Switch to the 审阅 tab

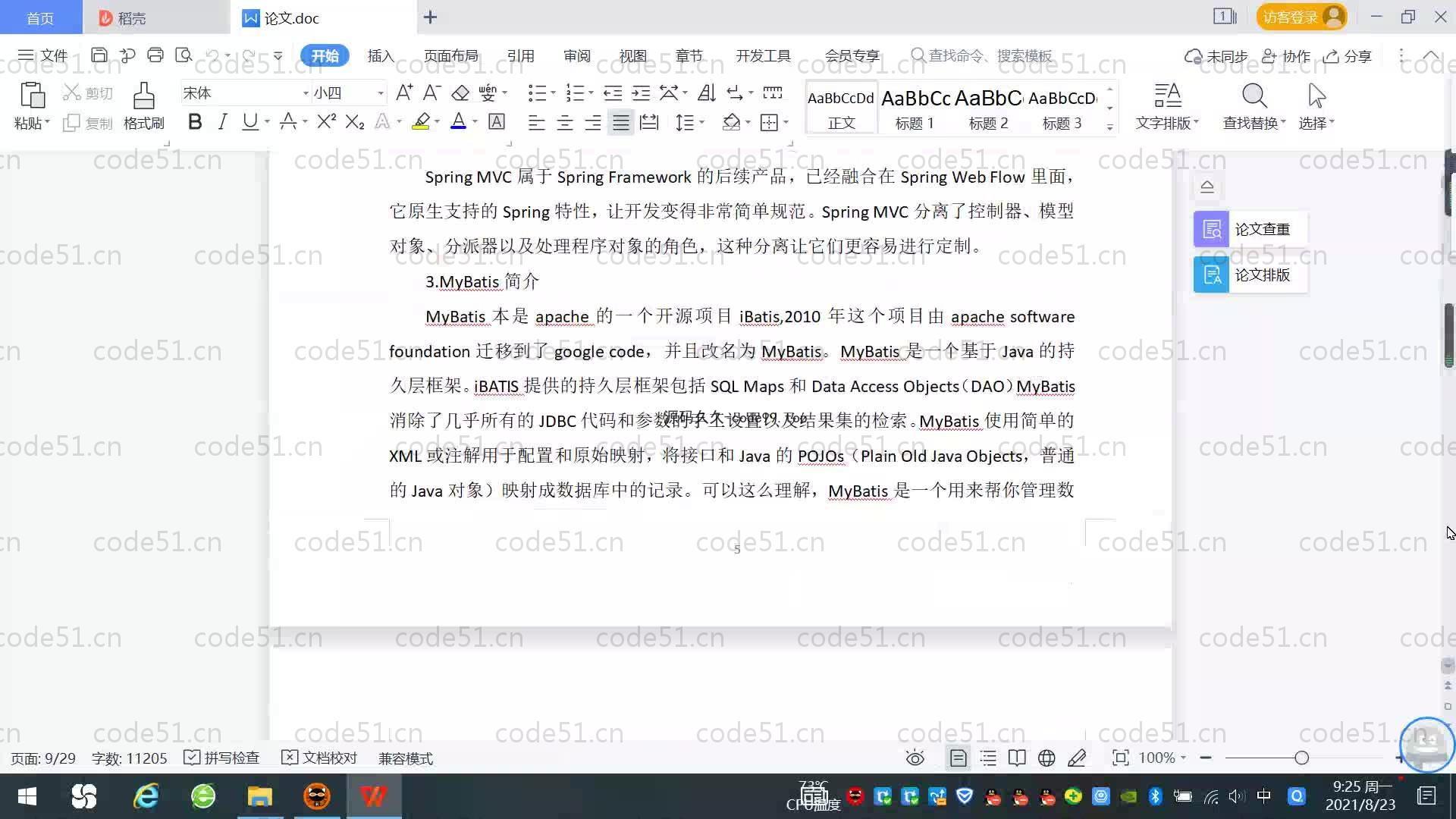point(576,55)
